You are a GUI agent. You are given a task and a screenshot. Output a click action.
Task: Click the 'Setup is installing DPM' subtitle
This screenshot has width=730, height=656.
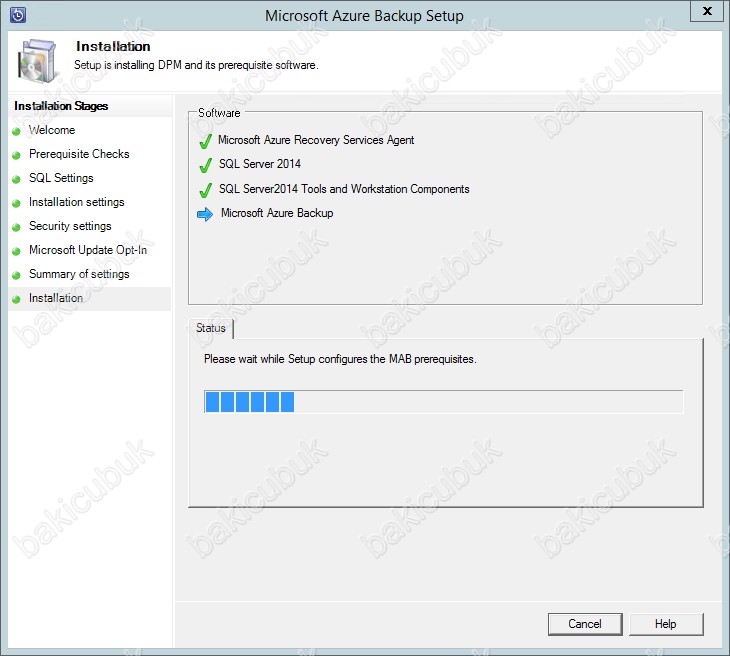point(196,65)
